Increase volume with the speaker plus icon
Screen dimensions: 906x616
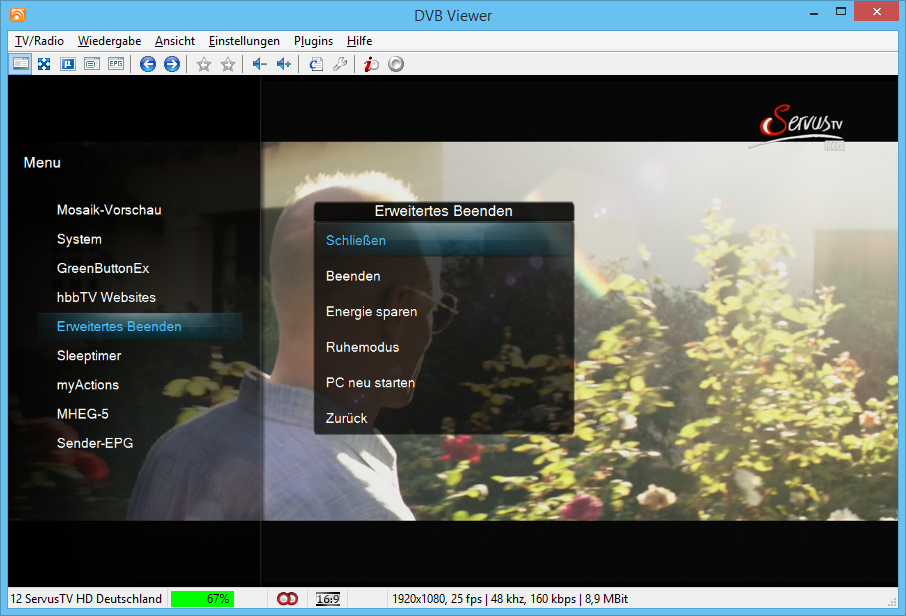pyautogui.click(x=284, y=64)
